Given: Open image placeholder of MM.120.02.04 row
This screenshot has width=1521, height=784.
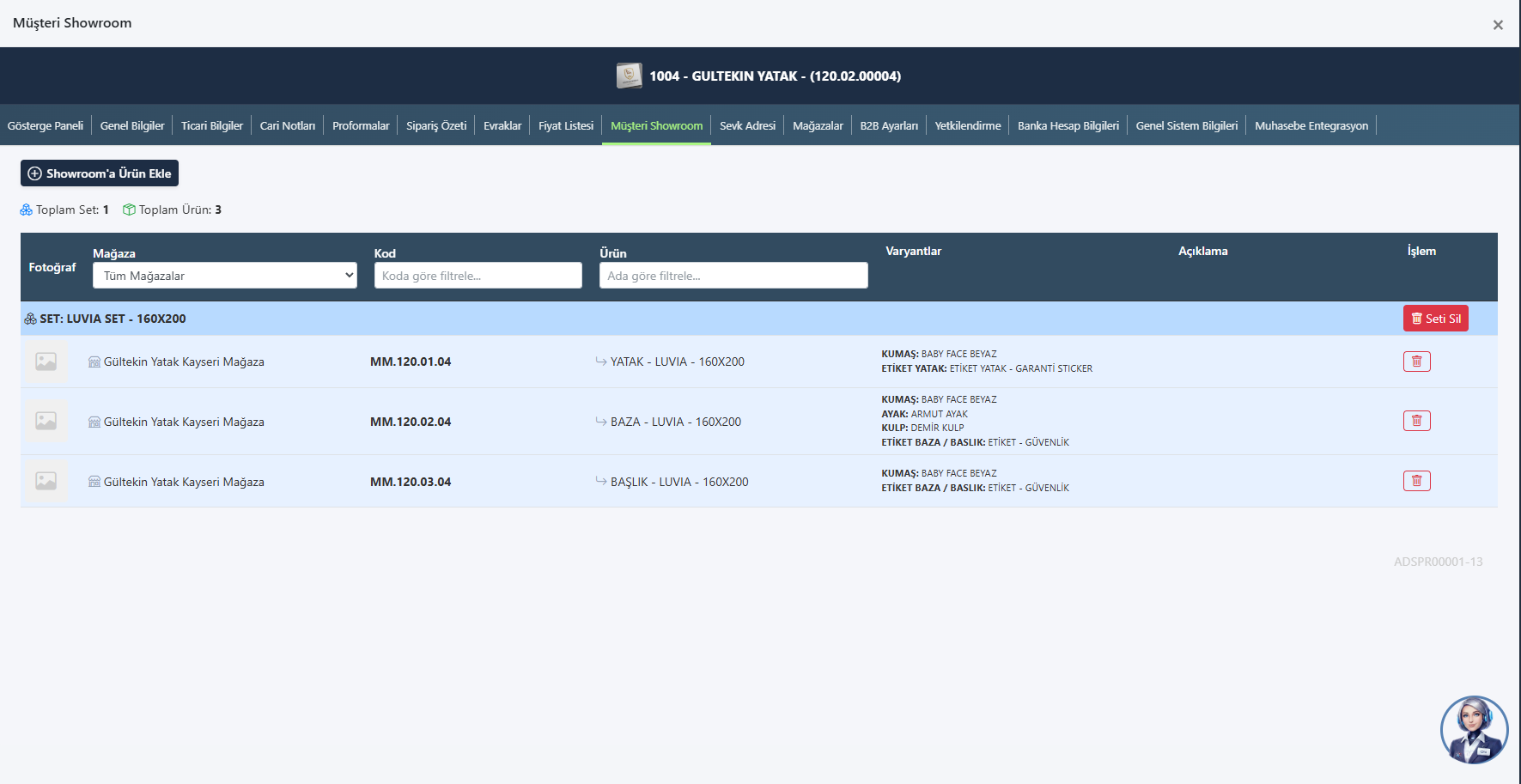Looking at the screenshot, I should click(46, 421).
